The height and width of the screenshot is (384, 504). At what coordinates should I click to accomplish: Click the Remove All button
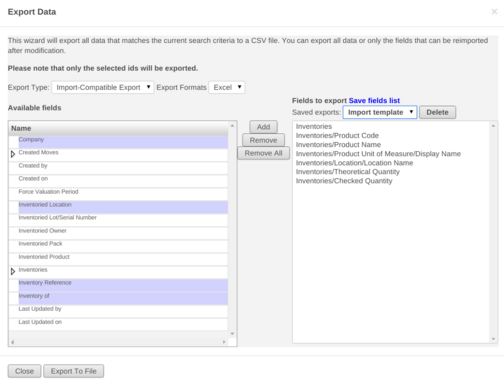coord(263,153)
